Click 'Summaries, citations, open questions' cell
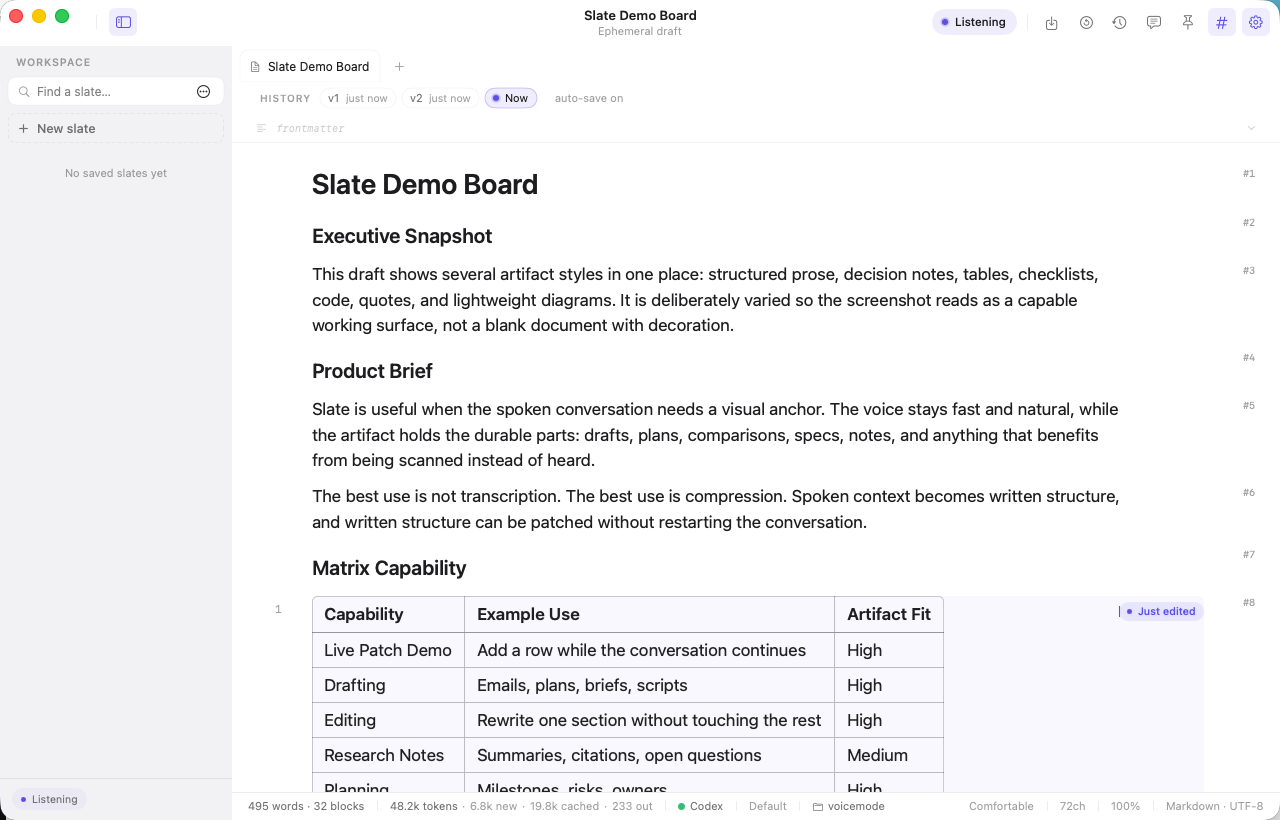Viewport: 1280px width, 820px height. [x=649, y=755]
